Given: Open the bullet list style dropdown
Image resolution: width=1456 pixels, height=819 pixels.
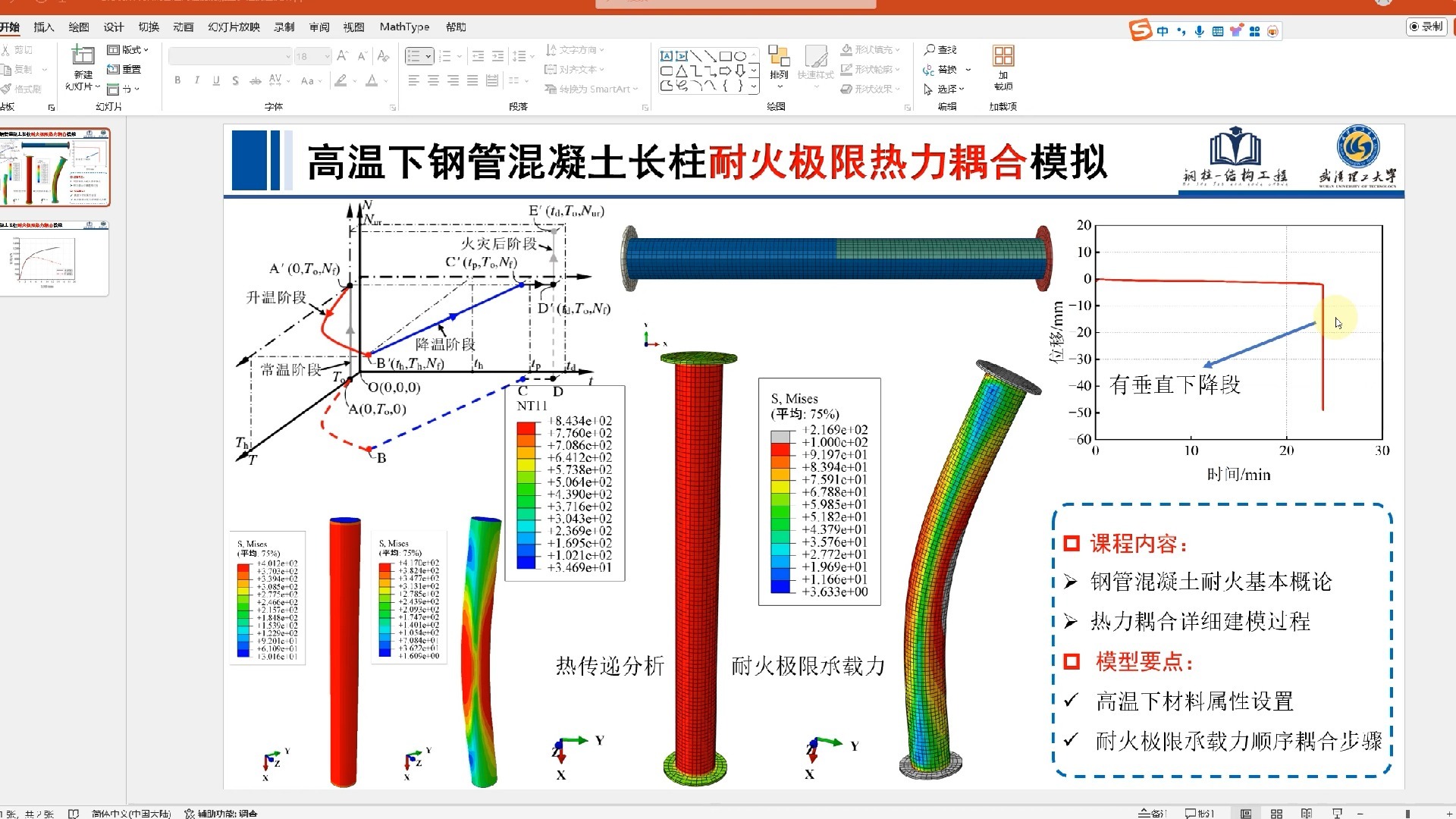Looking at the screenshot, I should coord(428,55).
